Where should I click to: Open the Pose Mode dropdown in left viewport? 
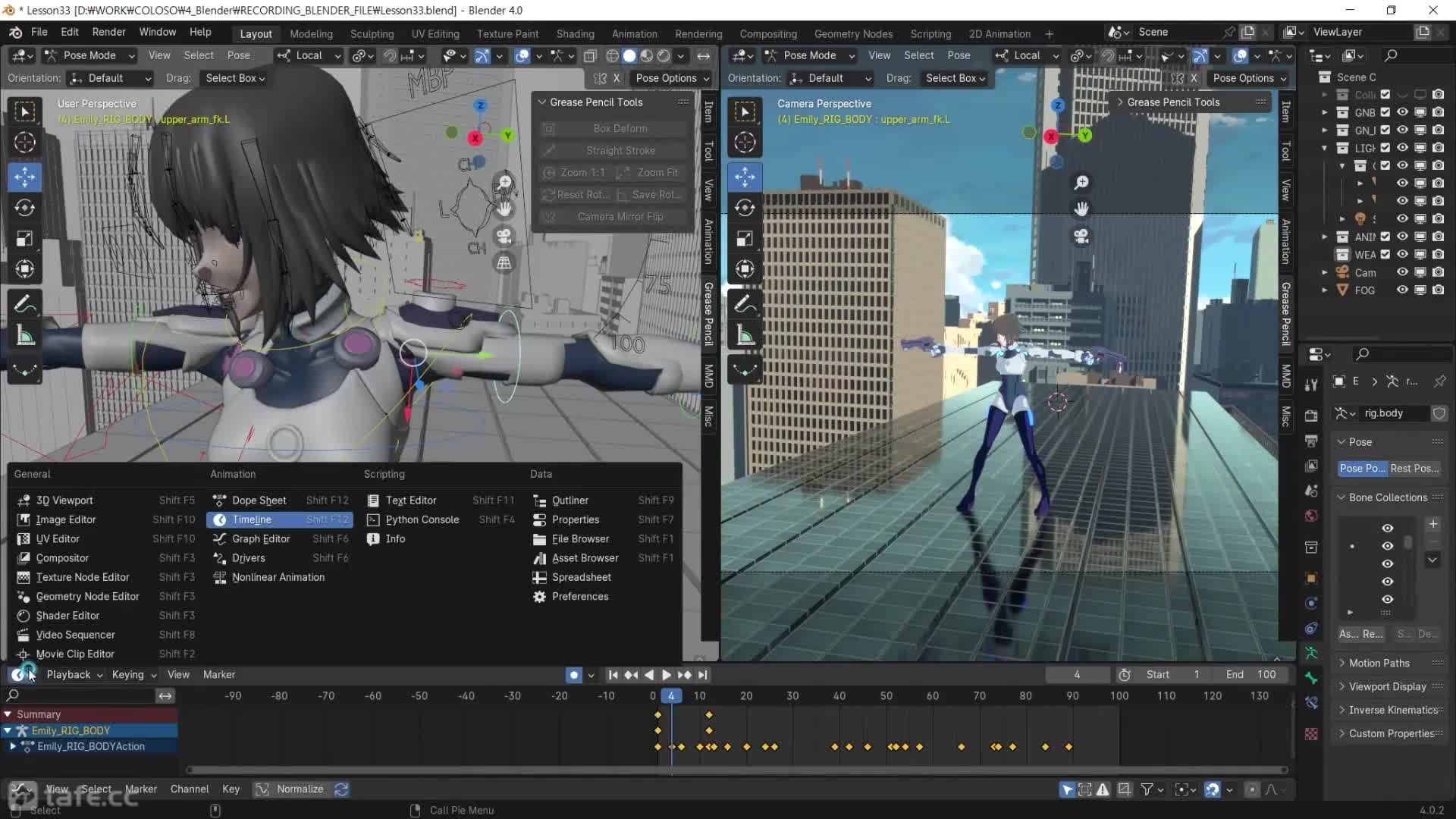pyautogui.click(x=89, y=55)
